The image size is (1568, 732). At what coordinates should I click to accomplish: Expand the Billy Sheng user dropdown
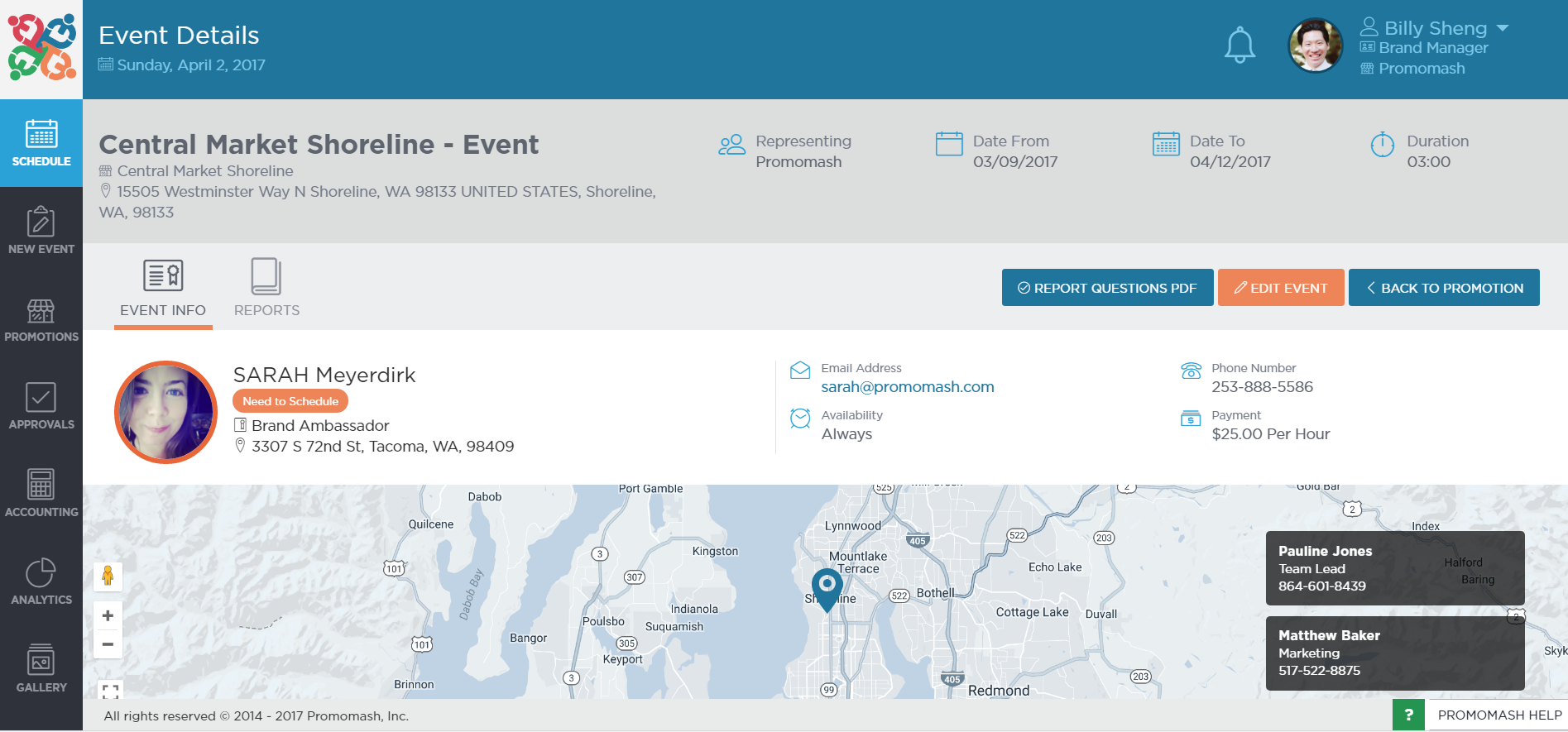point(1503,28)
